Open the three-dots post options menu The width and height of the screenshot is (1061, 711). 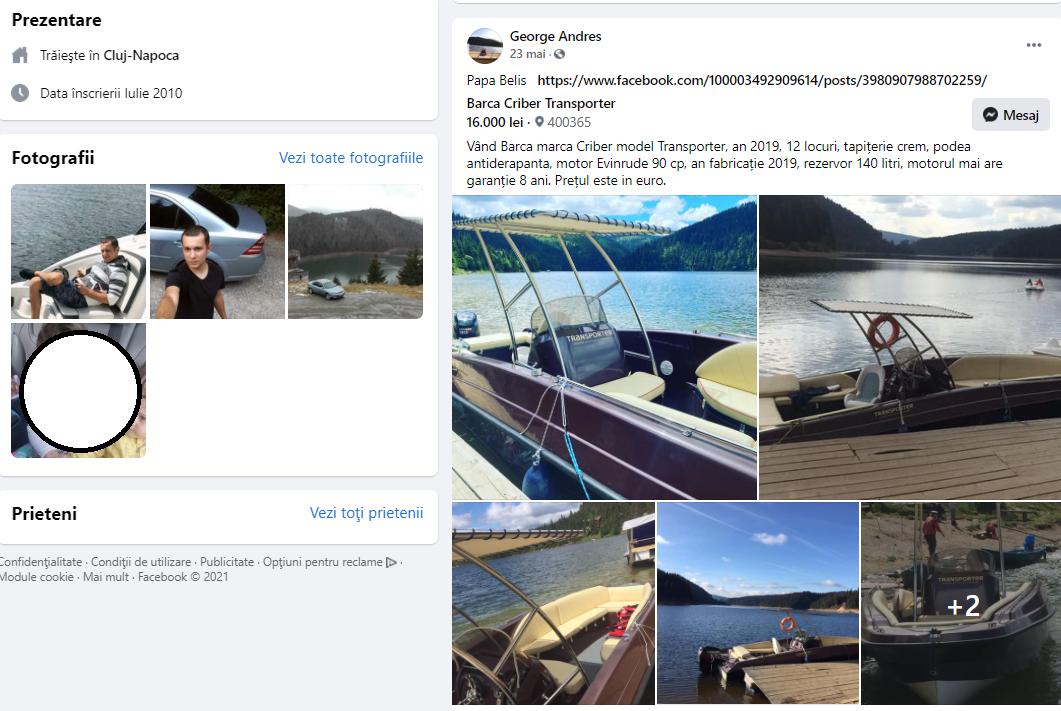click(1034, 45)
